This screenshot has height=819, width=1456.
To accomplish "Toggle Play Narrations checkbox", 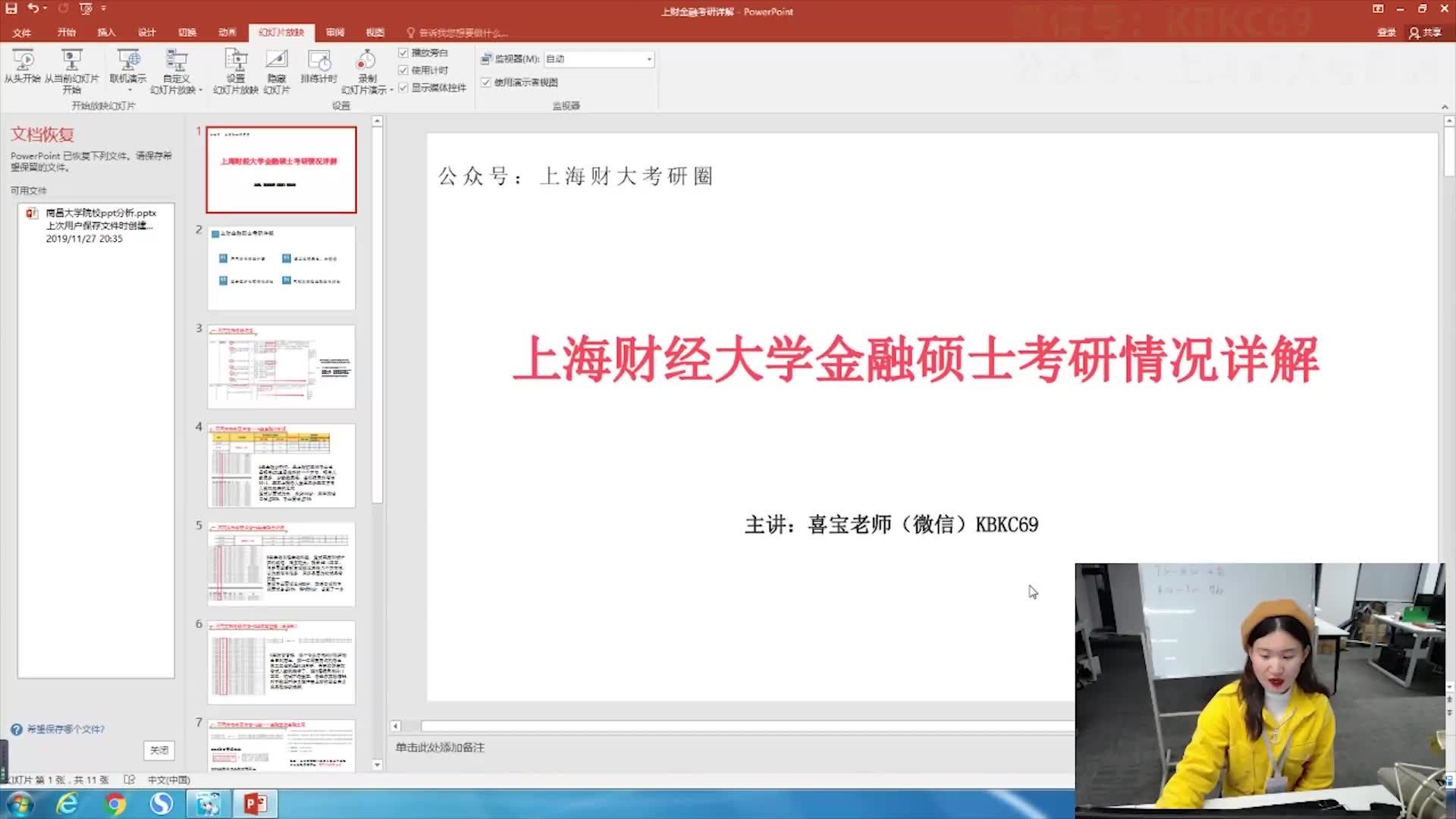I will [x=403, y=53].
